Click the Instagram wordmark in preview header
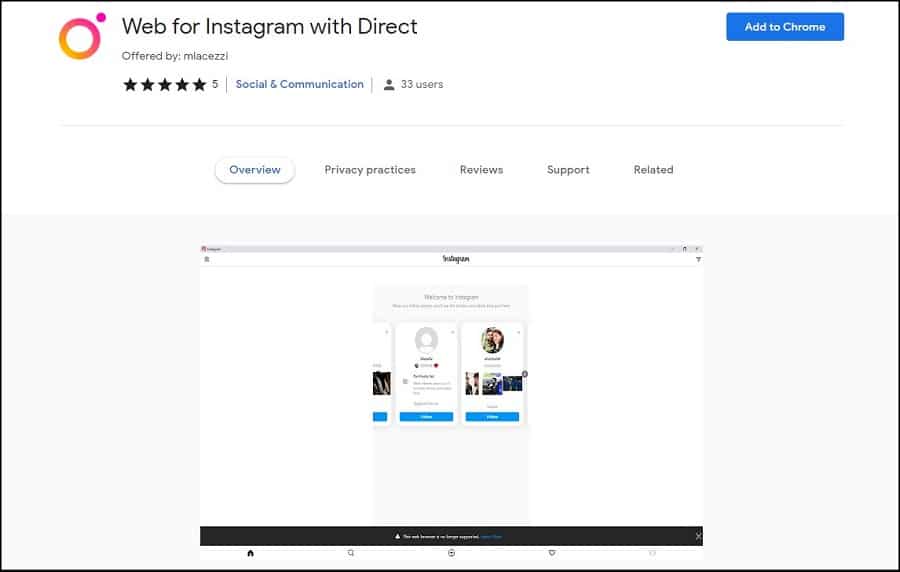The image size is (900, 572). click(456, 259)
